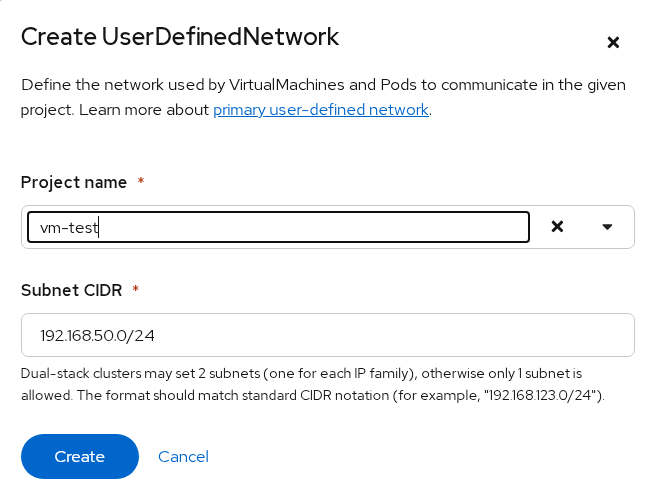Screen dimensions: 654x495
Task: Cancel the network creation
Action: [x=183, y=456]
